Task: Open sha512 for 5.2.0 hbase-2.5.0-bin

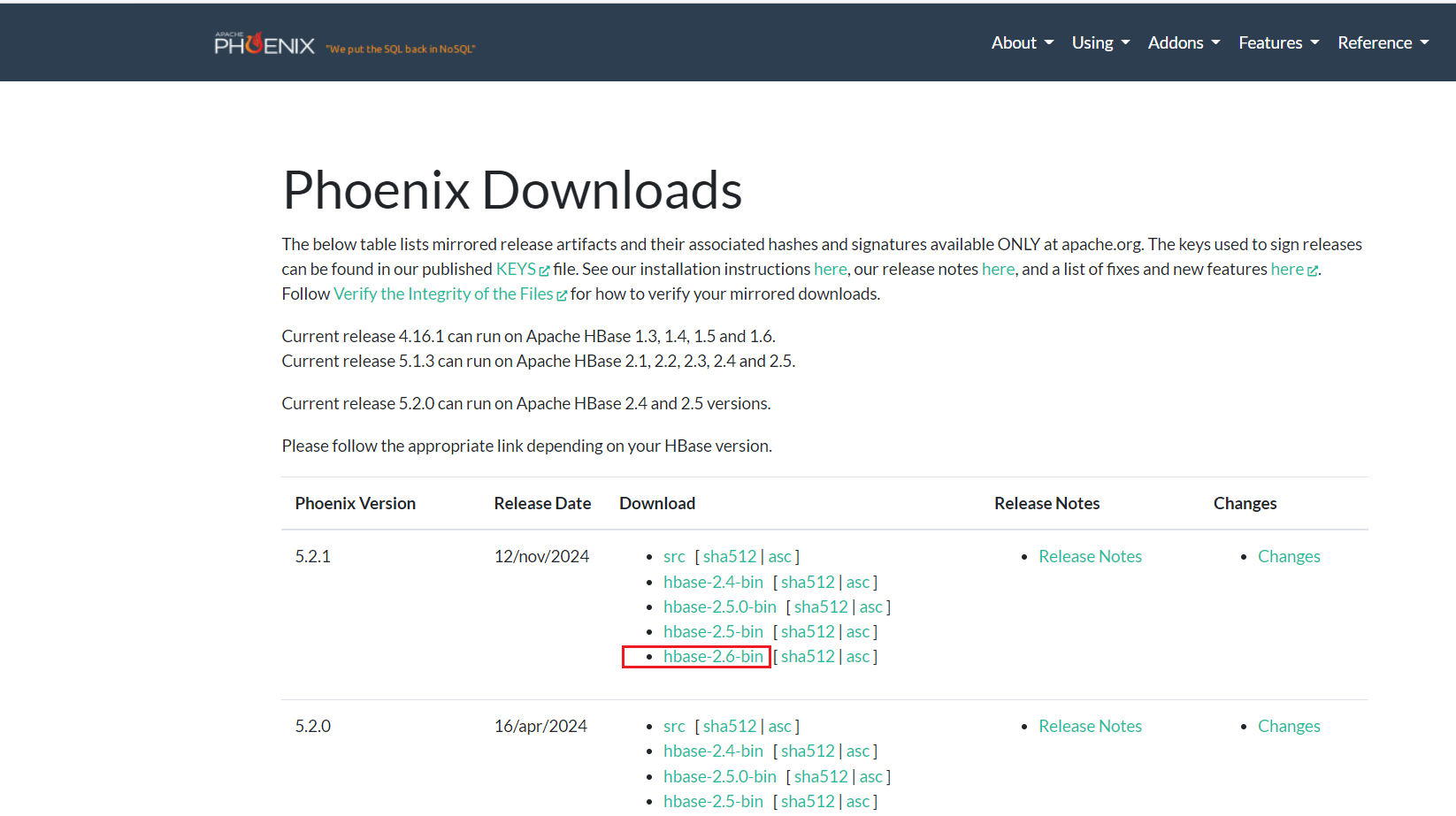Action: [x=821, y=776]
